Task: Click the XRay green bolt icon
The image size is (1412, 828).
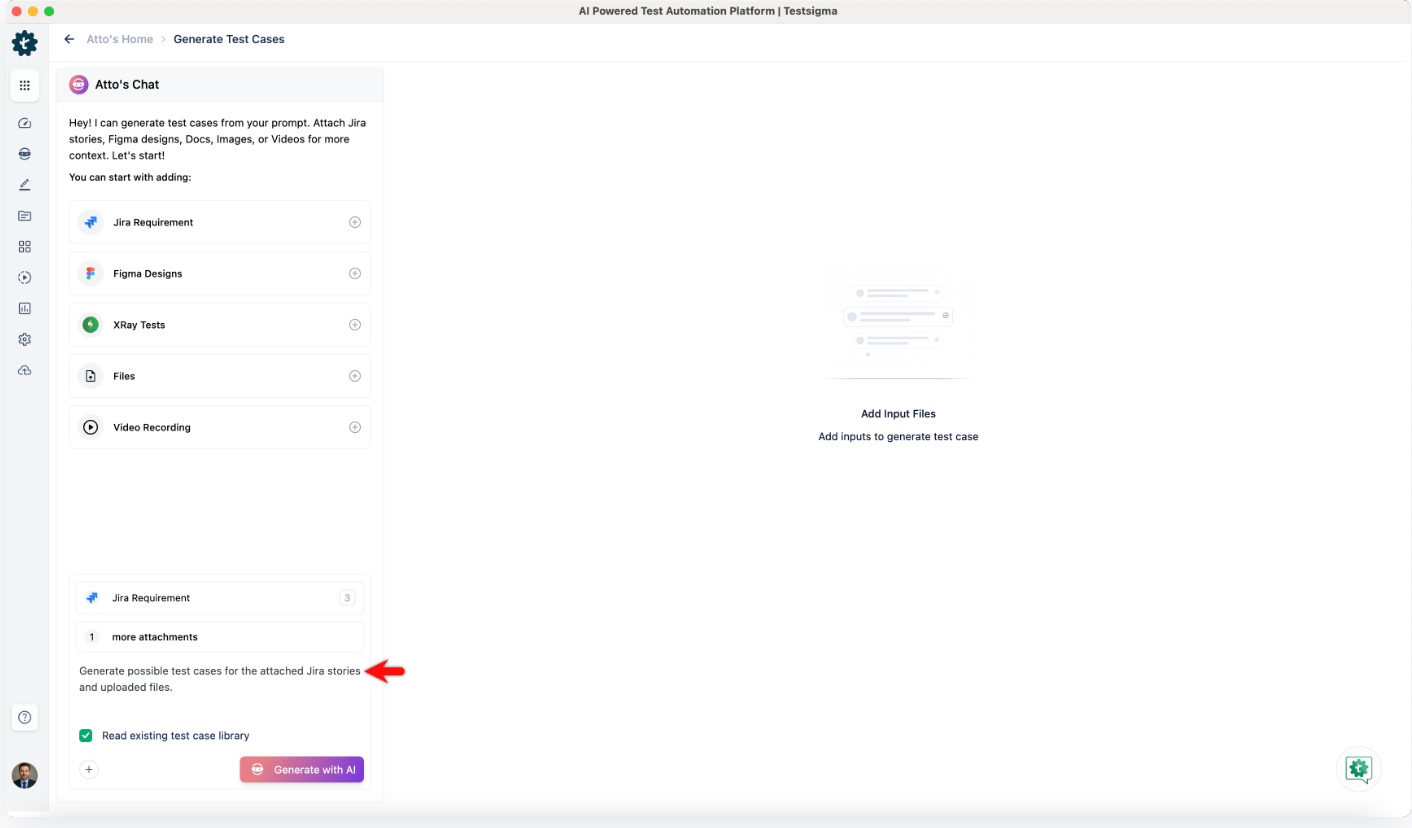Action: pyautogui.click(x=91, y=325)
